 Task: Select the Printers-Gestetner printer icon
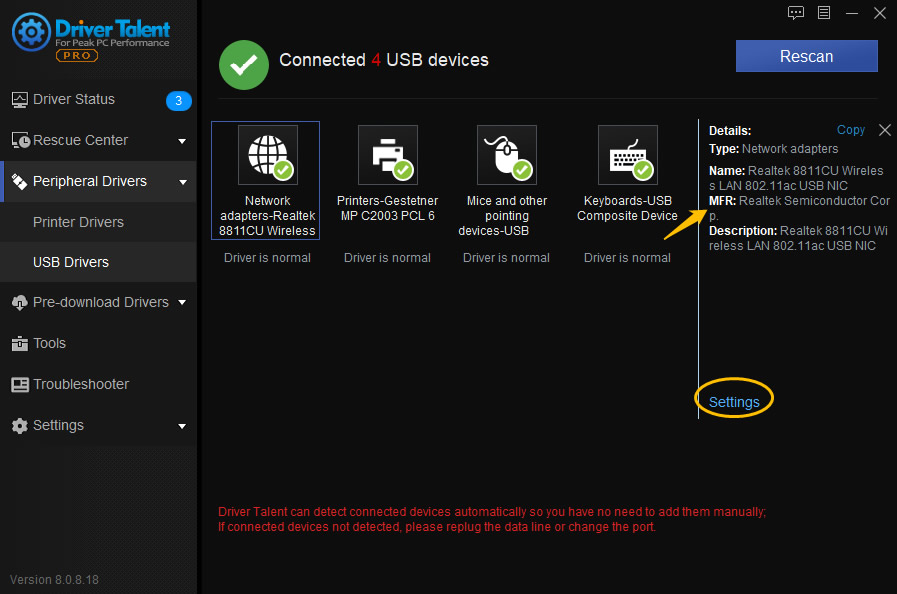tap(388, 155)
